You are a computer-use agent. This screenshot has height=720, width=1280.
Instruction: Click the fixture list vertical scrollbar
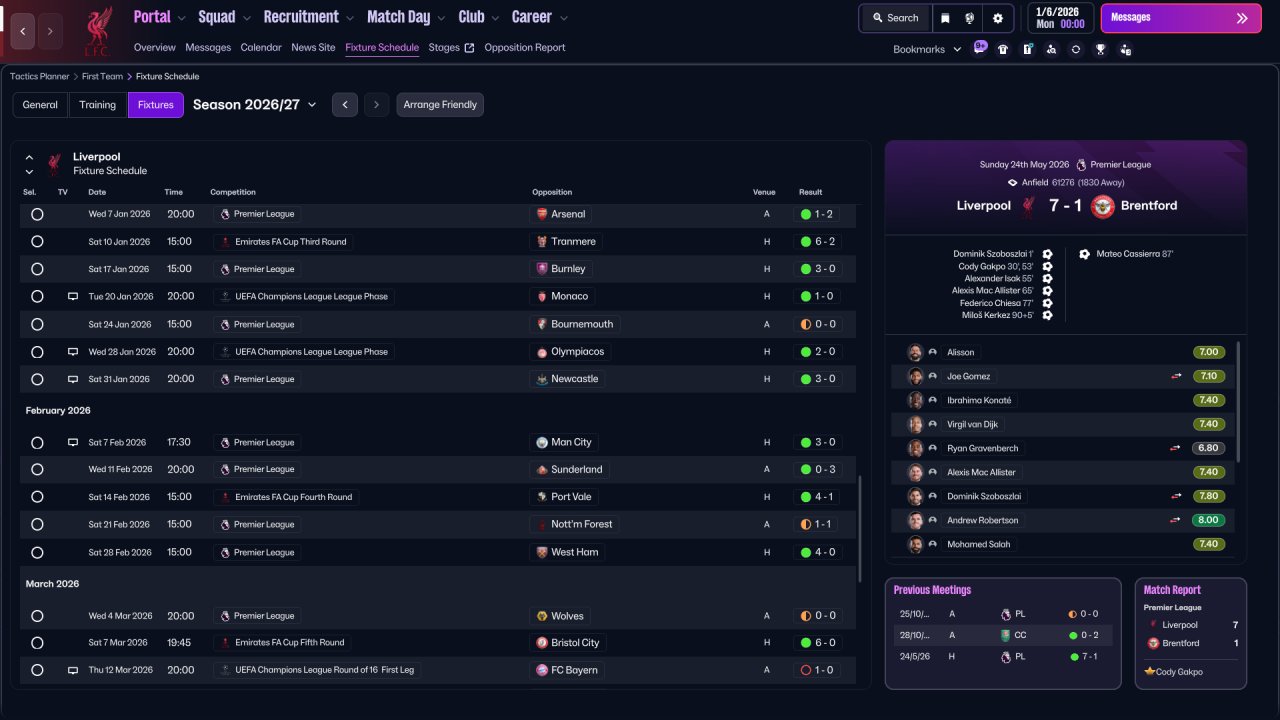tap(859, 528)
